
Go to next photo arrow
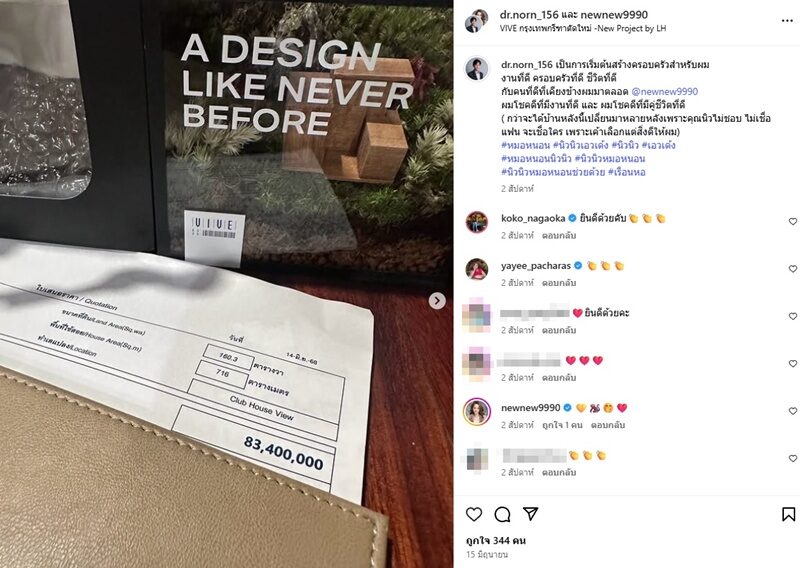click(437, 301)
